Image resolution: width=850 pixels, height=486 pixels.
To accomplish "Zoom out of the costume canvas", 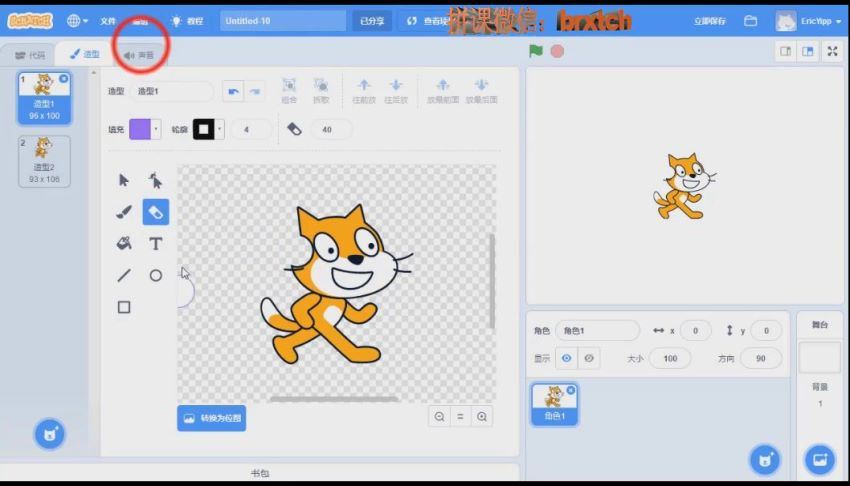I will [x=439, y=417].
